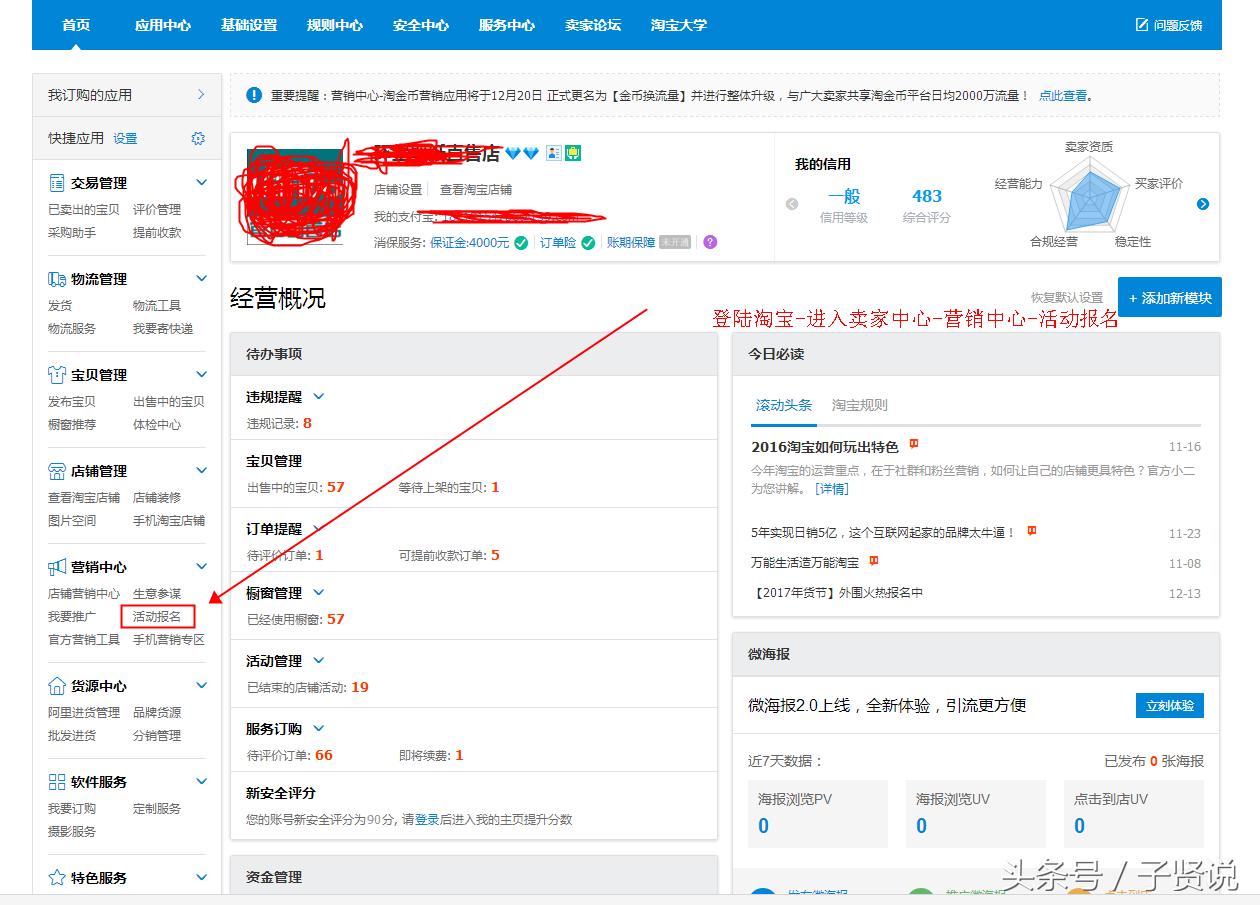Screen dimensions: 1260x905
Task: Expand the 活动管理 dropdown arrow
Action: pos(319,661)
